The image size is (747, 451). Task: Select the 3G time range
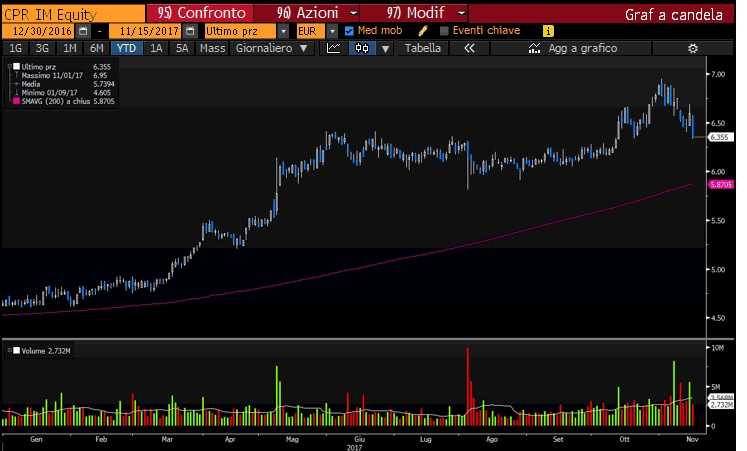[x=42, y=48]
